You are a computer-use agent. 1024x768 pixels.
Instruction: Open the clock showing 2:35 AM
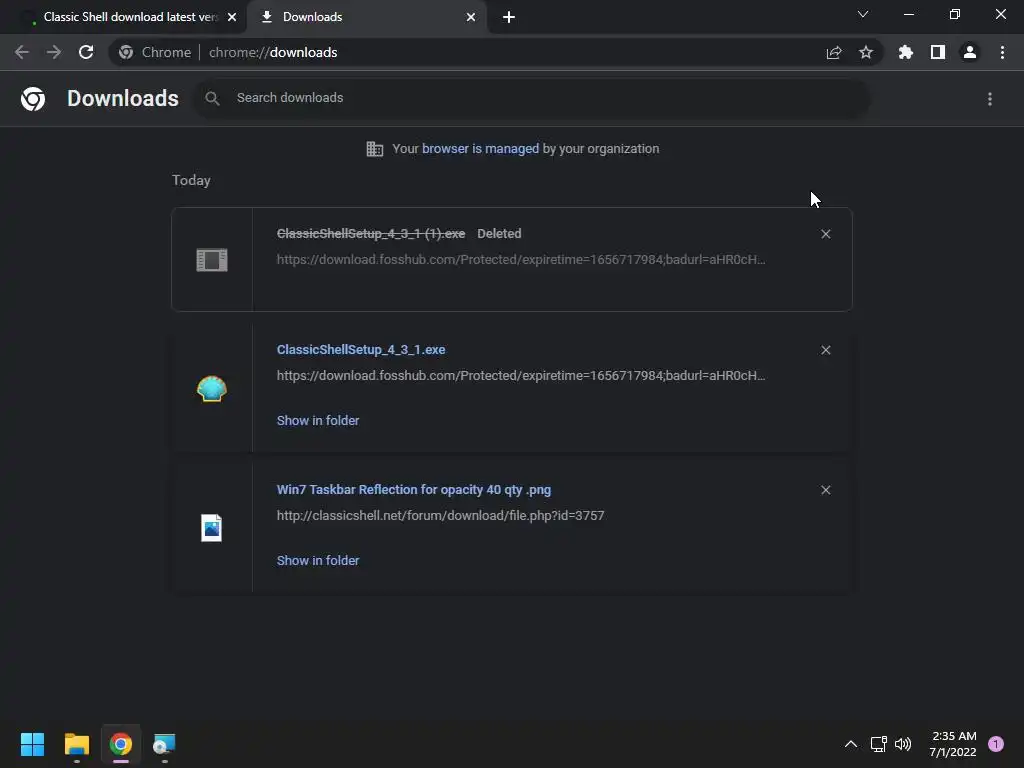(x=953, y=744)
